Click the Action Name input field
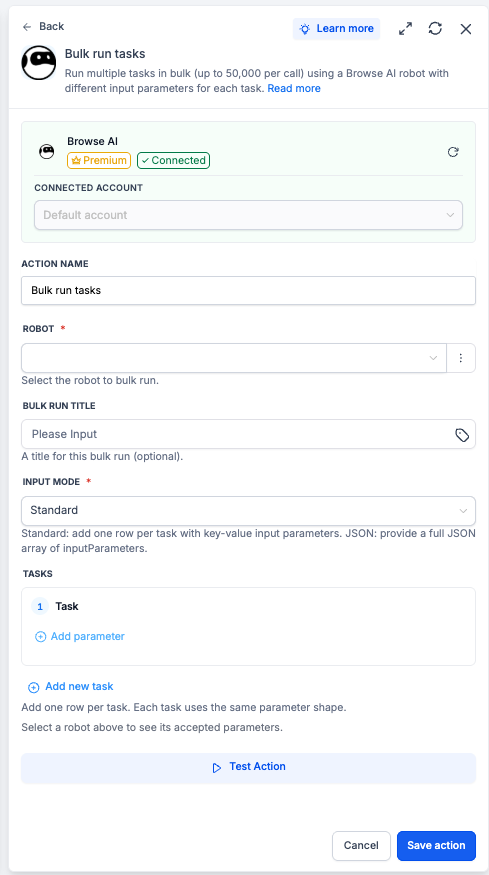Screen dimensions: 489x875 coord(248,291)
